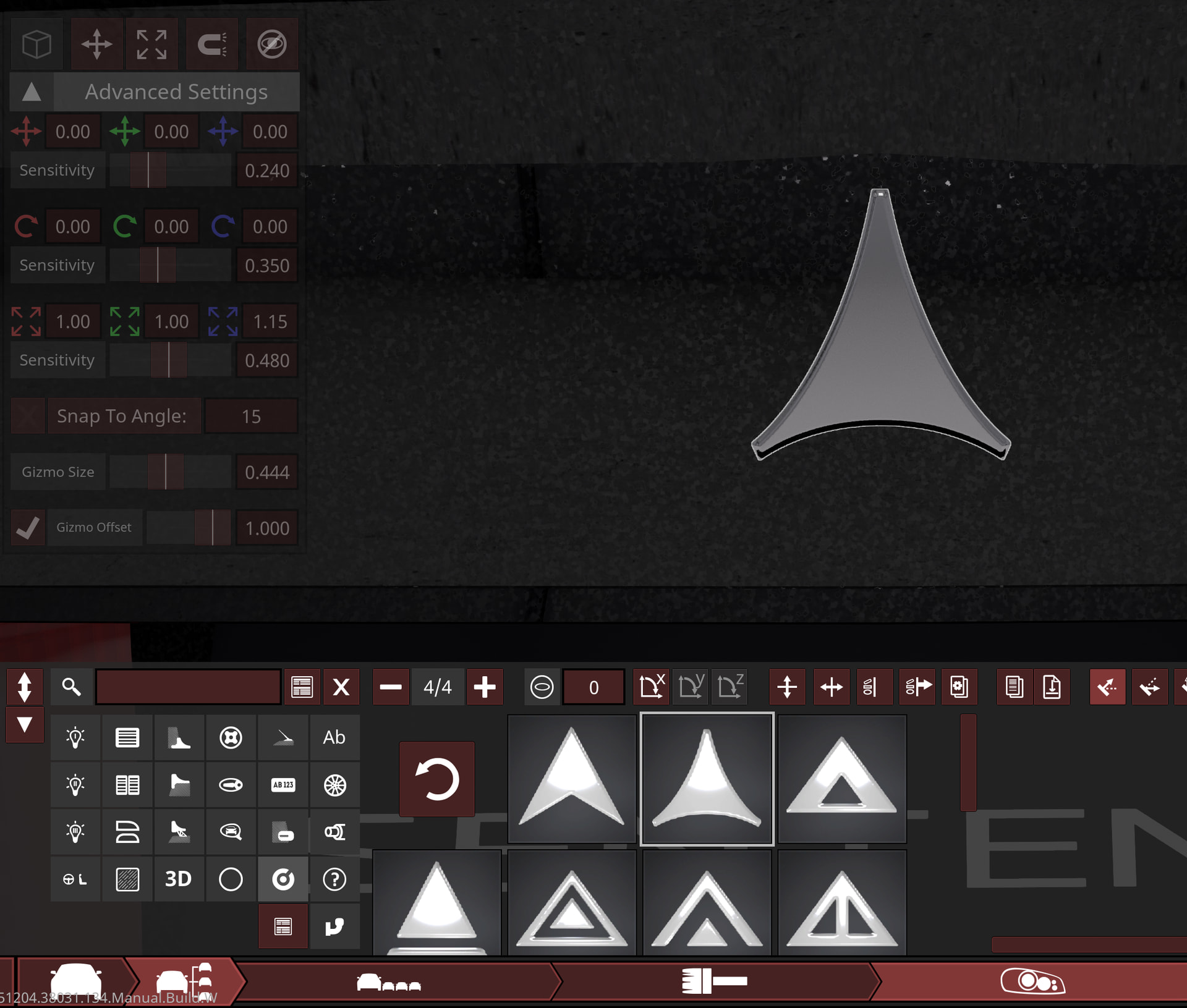Screen dimensions: 1187x1008
Task: Click the circular undo reset button
Action: click(x=436, y=779)
